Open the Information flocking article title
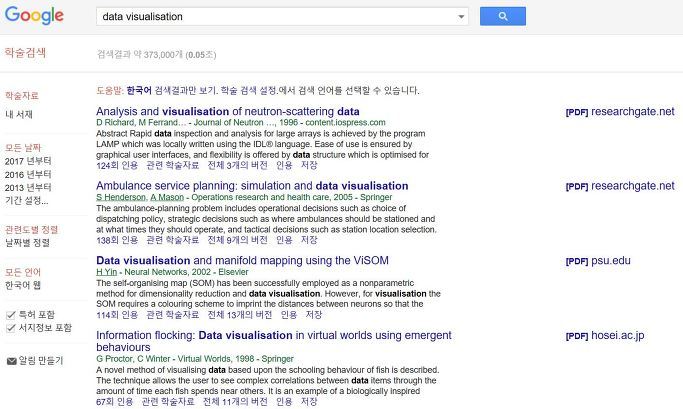Viewport: 683px width, 409px height. click(274, 341)
